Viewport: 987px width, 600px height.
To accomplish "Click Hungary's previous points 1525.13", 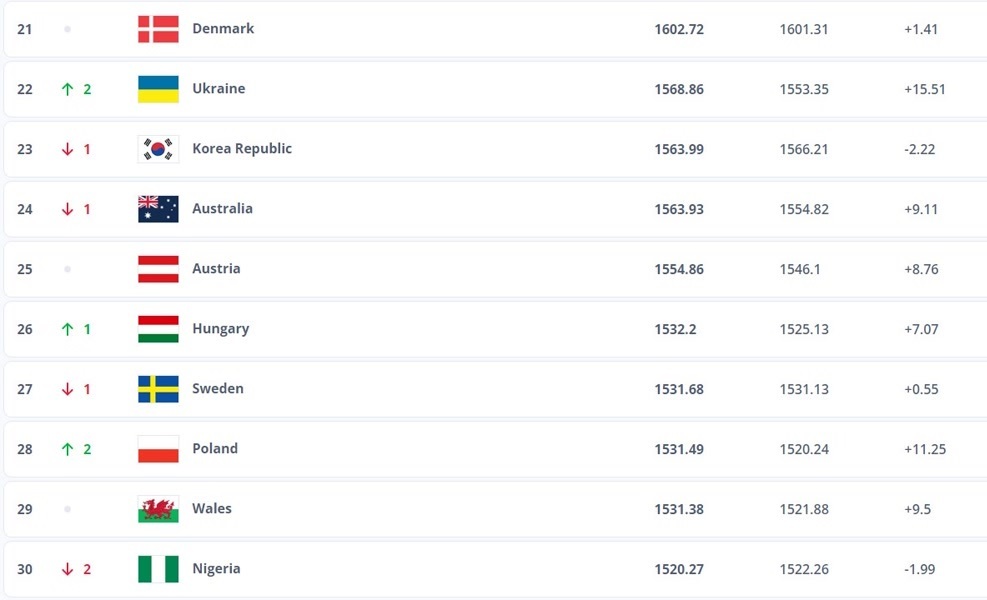I will (804, 329).
